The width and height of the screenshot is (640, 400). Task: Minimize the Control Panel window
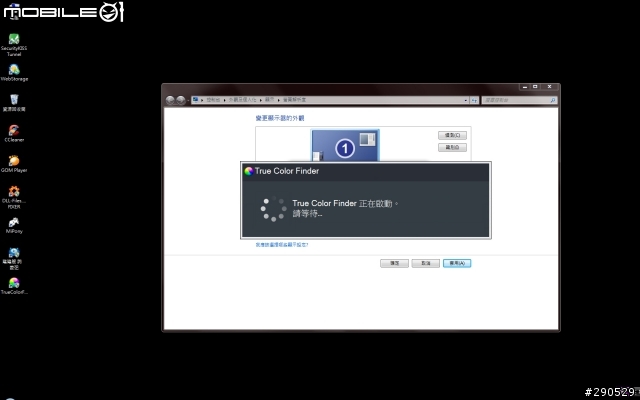pos(524,87)
